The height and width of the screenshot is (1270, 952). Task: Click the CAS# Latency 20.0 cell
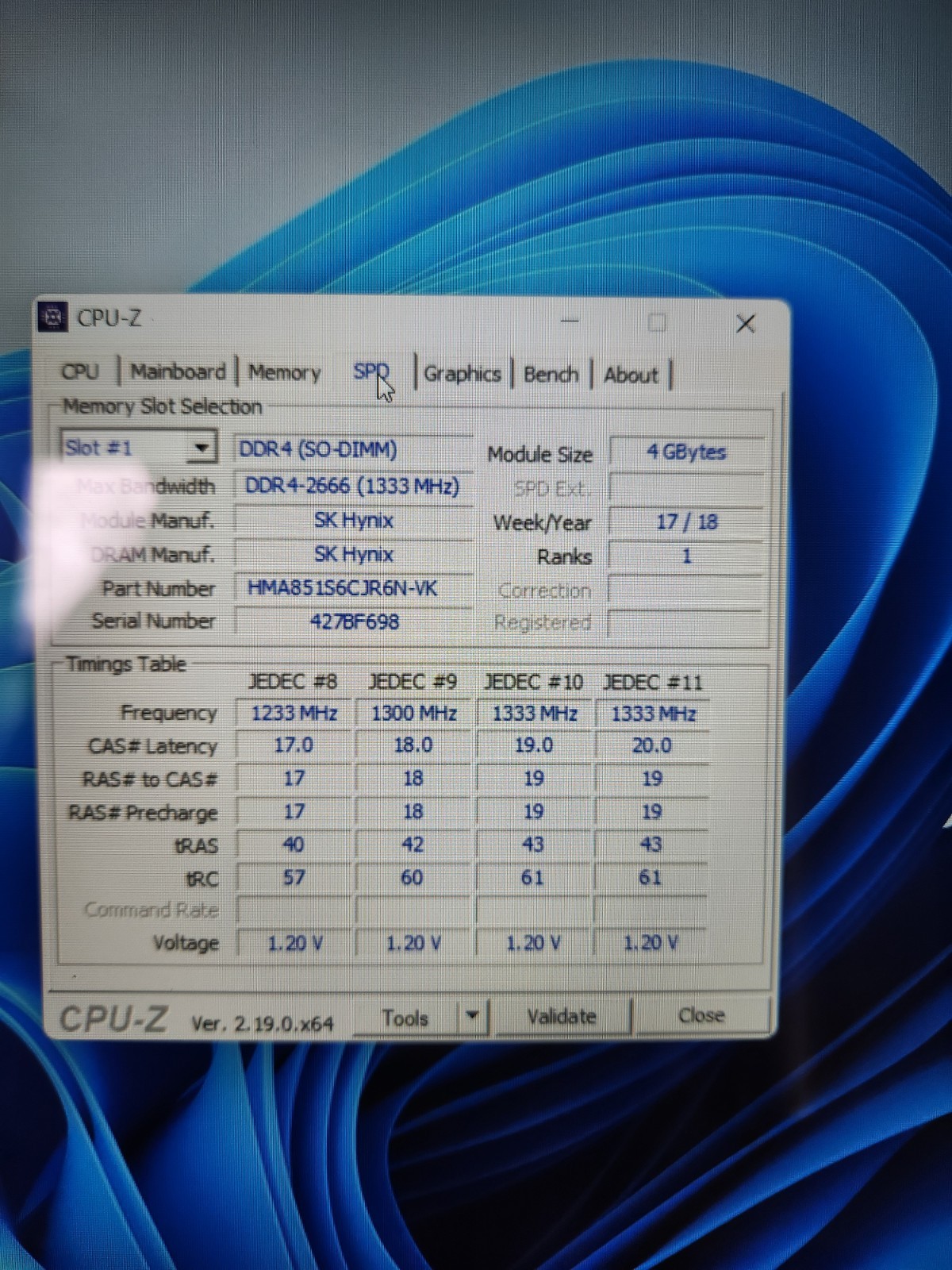(651, 745)
